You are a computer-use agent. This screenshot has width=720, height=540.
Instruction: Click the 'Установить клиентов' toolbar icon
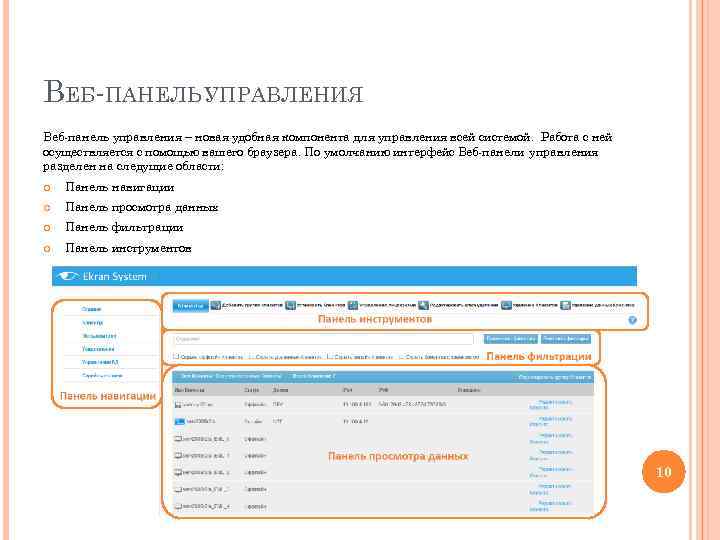coord(290,305)
